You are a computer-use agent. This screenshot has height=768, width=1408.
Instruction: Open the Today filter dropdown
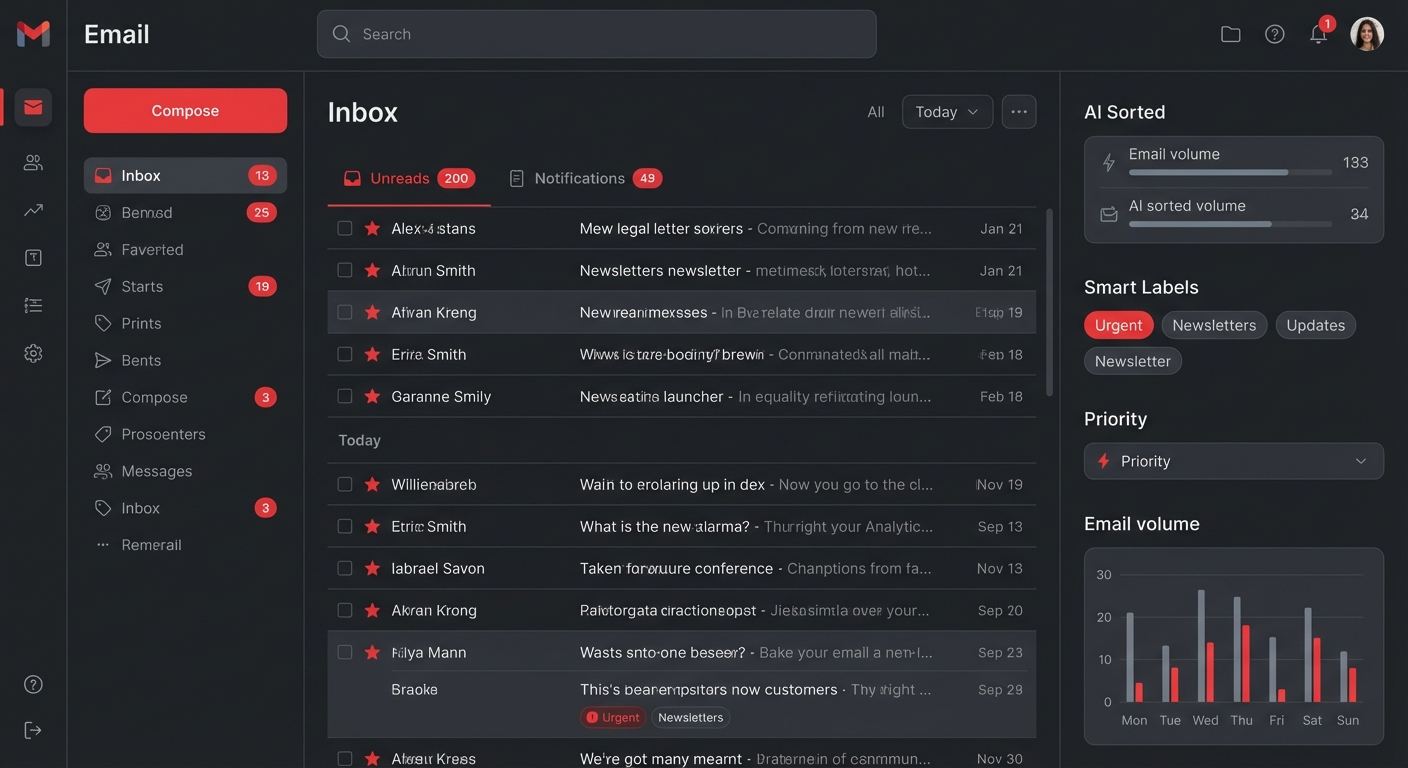click(x=946, y=112)
